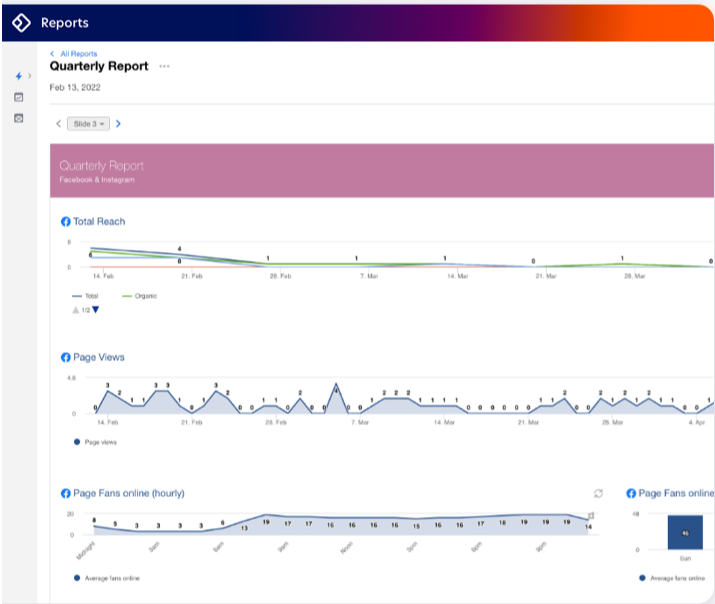Refresh the Page Fans online hourly chart

(598, 493)
